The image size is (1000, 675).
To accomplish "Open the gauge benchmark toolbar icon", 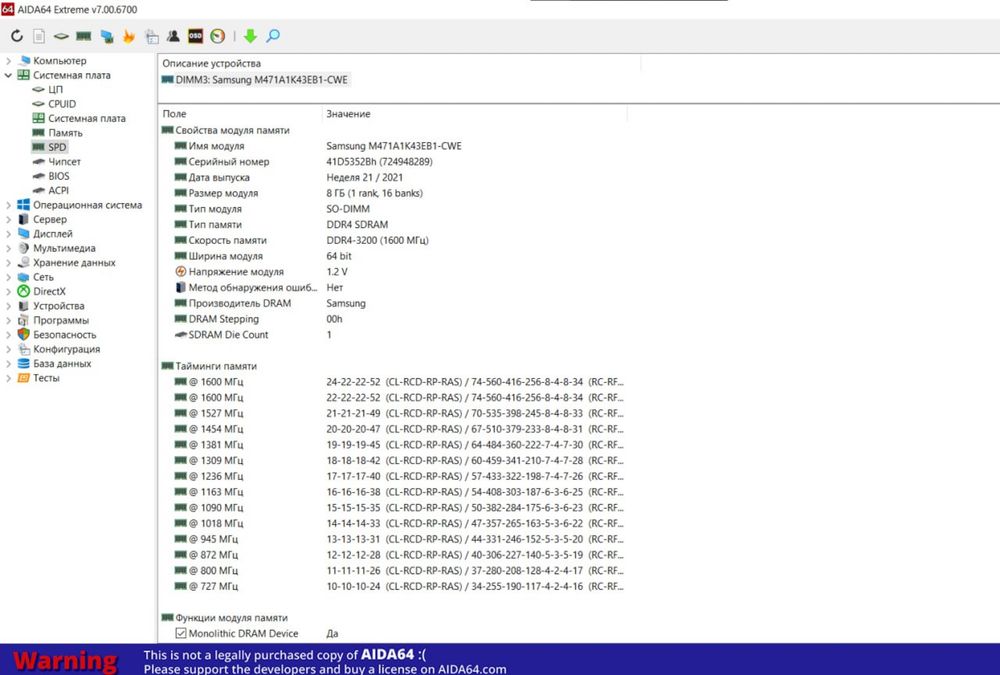I will [217, 36].
